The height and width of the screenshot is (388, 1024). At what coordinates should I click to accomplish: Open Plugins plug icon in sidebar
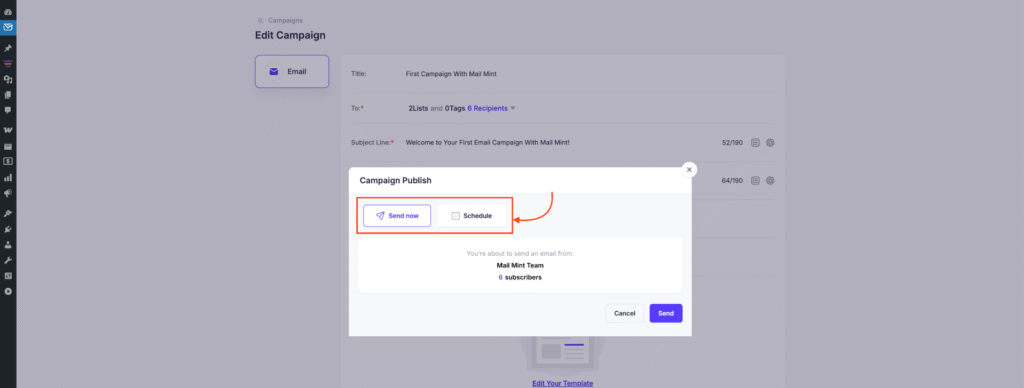click(8, 229)
